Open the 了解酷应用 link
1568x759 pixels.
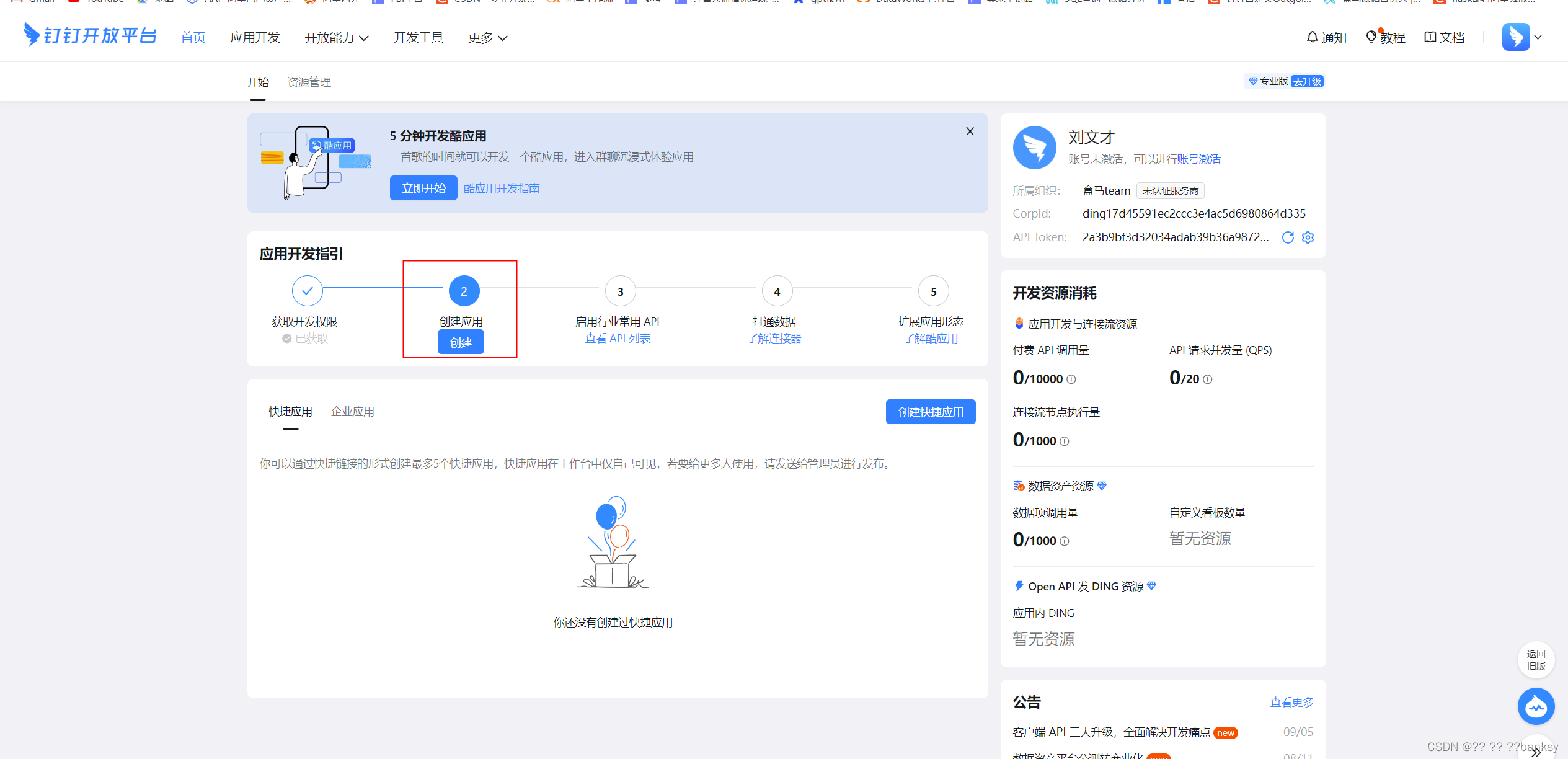pos(931,339)
